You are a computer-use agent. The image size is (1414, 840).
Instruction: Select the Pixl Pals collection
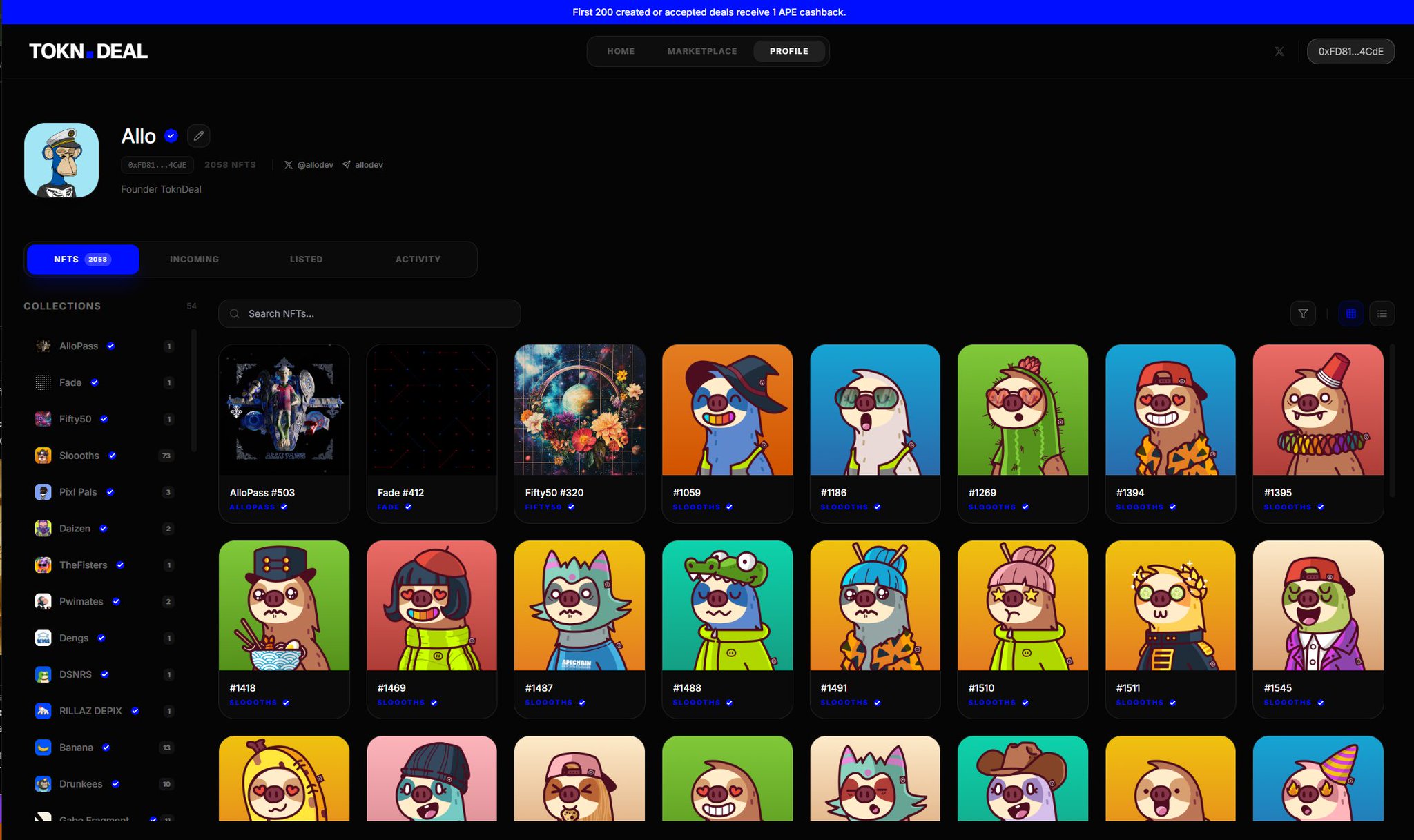pyautogui.click(x=78, y=492)
